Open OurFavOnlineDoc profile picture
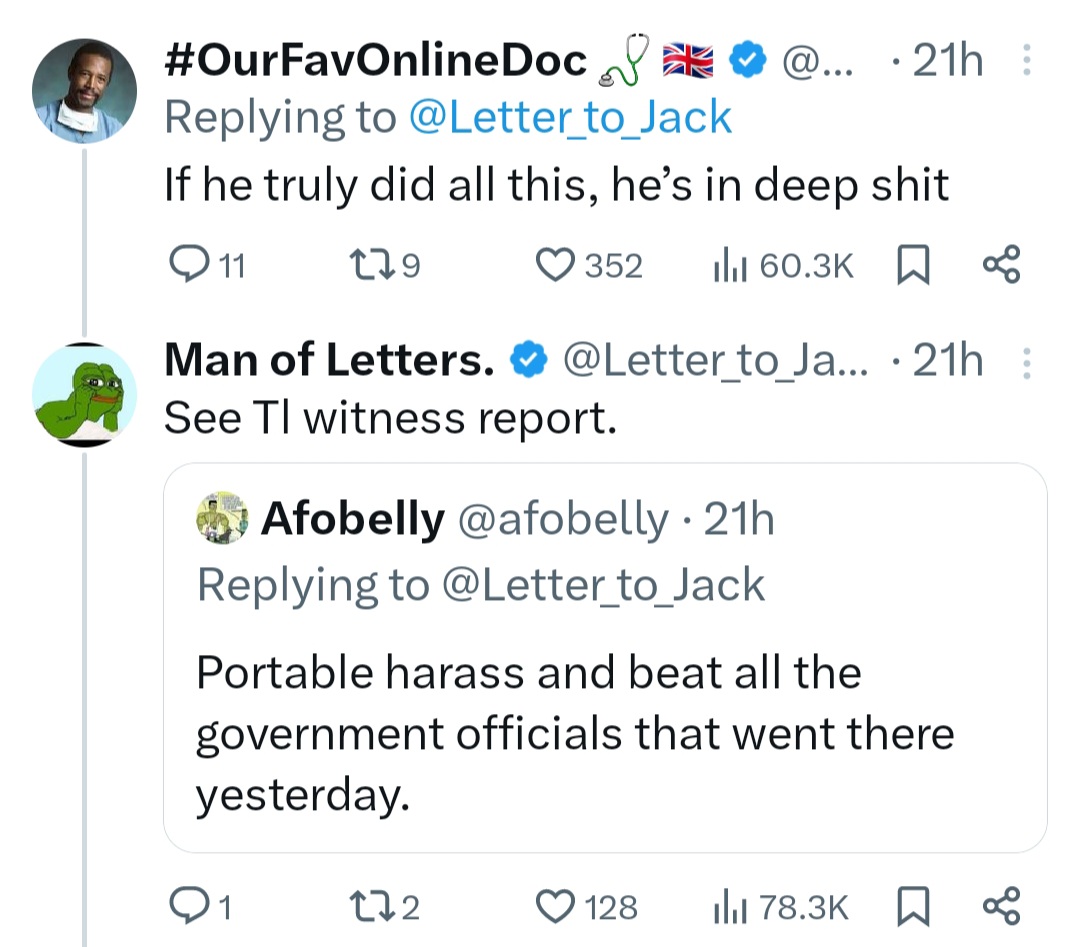Viewport: 1080px width, 947px height. (84, 92)
